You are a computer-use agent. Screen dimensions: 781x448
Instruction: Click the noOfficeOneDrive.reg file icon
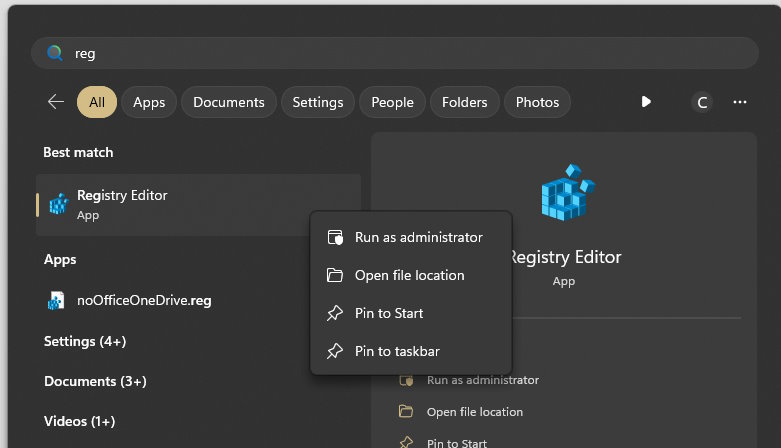(56, 300)
